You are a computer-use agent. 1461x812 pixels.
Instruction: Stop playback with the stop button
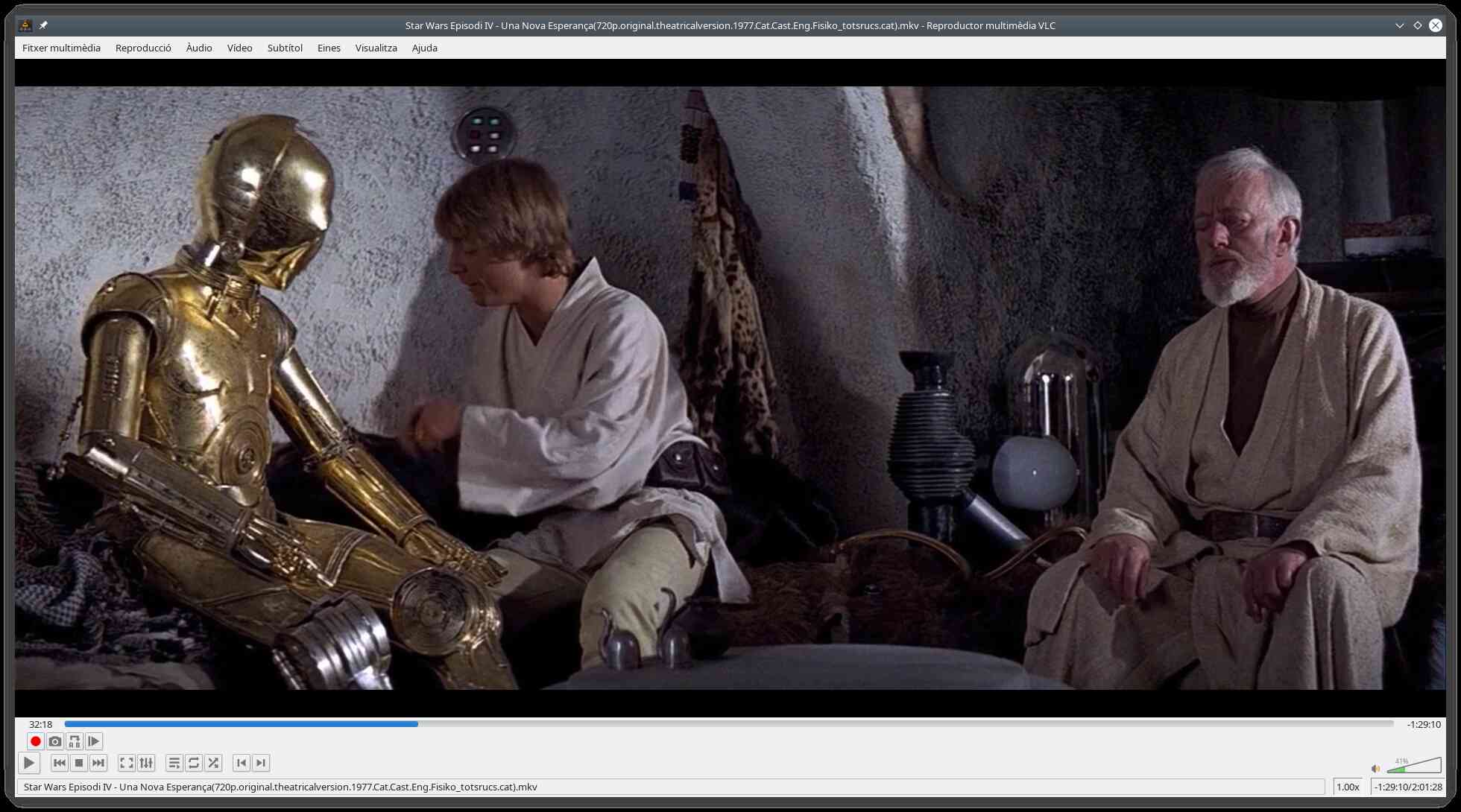(79, 763)
